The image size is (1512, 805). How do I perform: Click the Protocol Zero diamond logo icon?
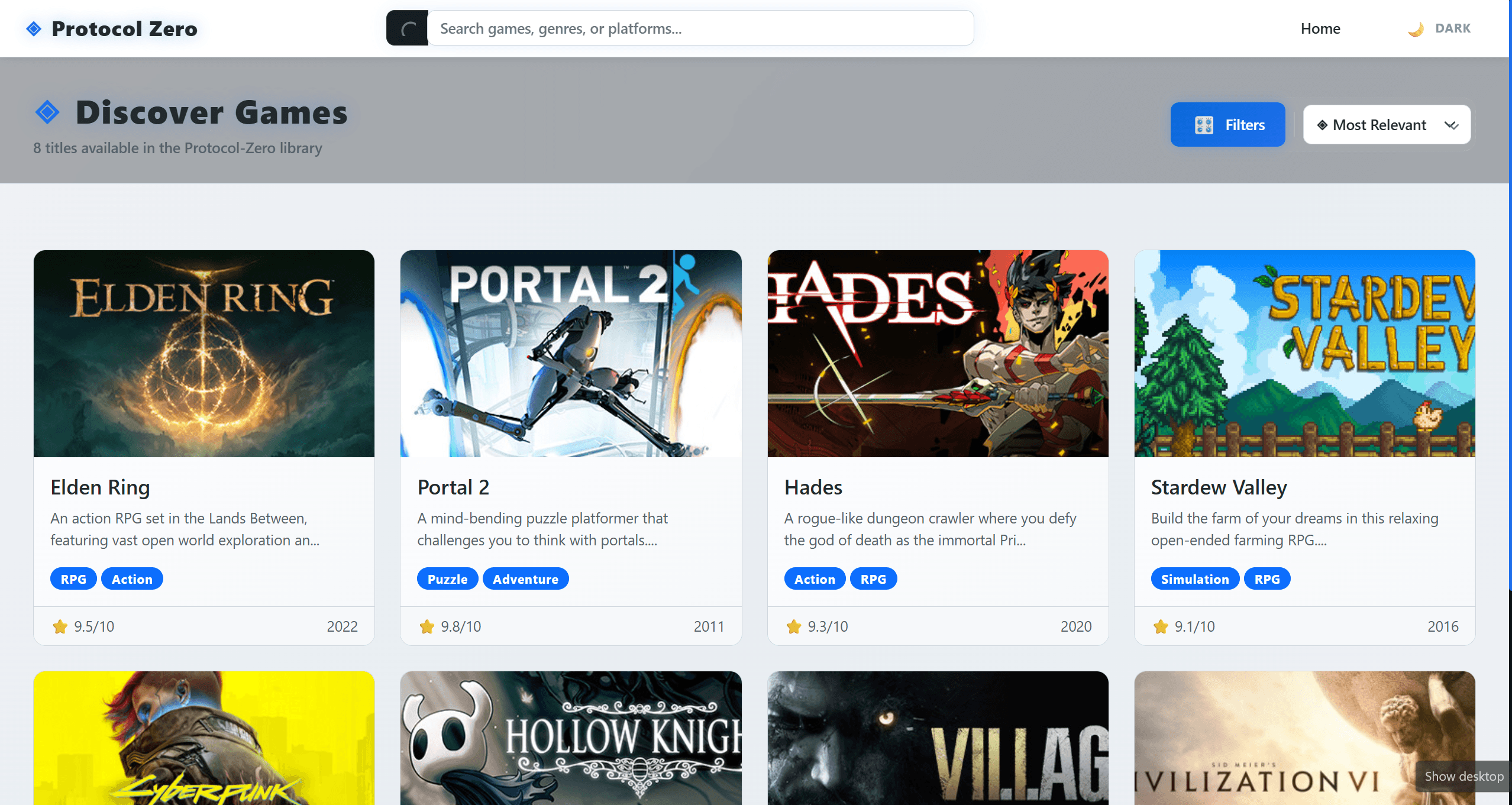pos(34,28)
